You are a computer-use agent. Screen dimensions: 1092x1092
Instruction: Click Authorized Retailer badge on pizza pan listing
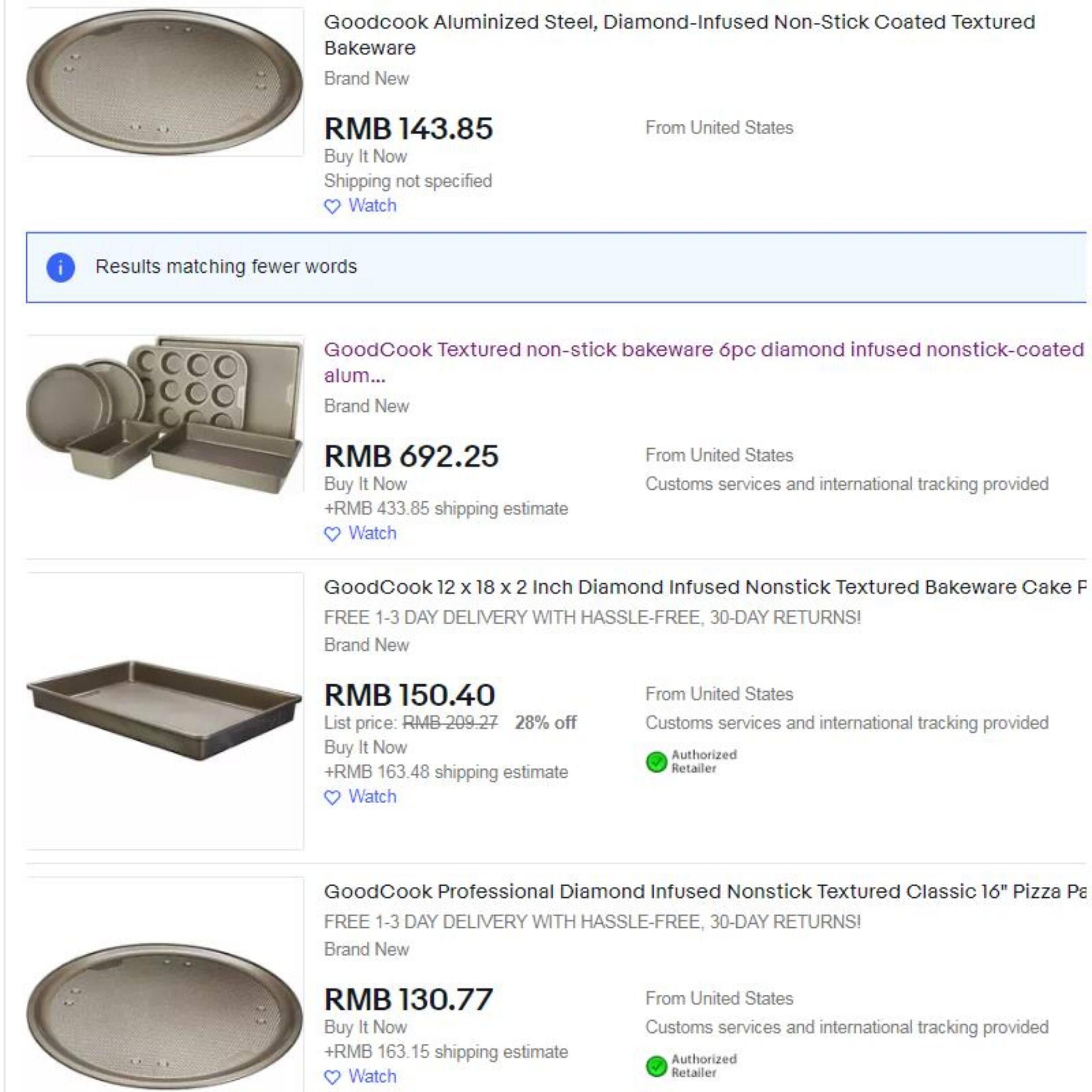click(x=692, y=1066)
